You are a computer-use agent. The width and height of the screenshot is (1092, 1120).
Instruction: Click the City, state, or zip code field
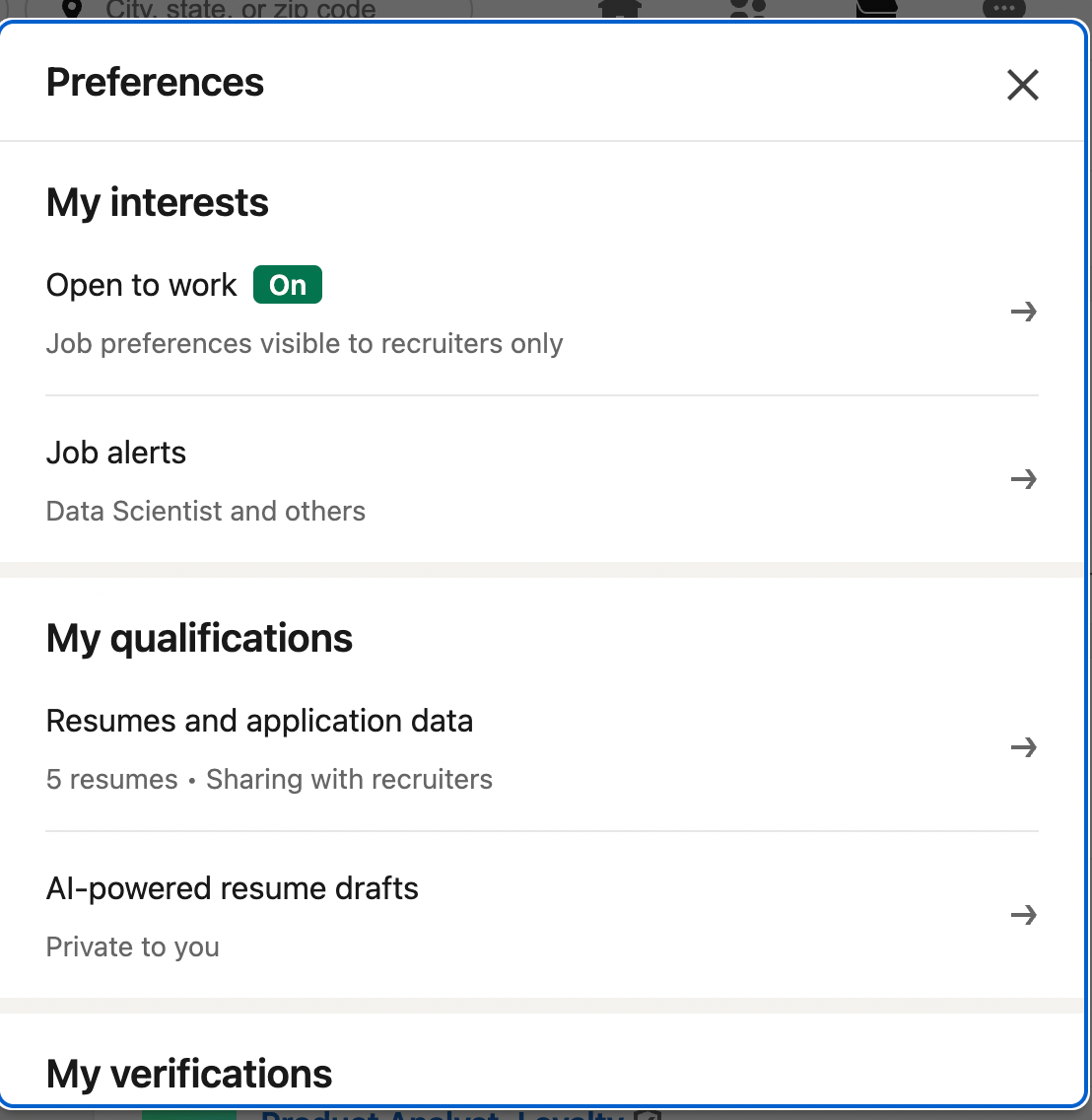point(240,10)
